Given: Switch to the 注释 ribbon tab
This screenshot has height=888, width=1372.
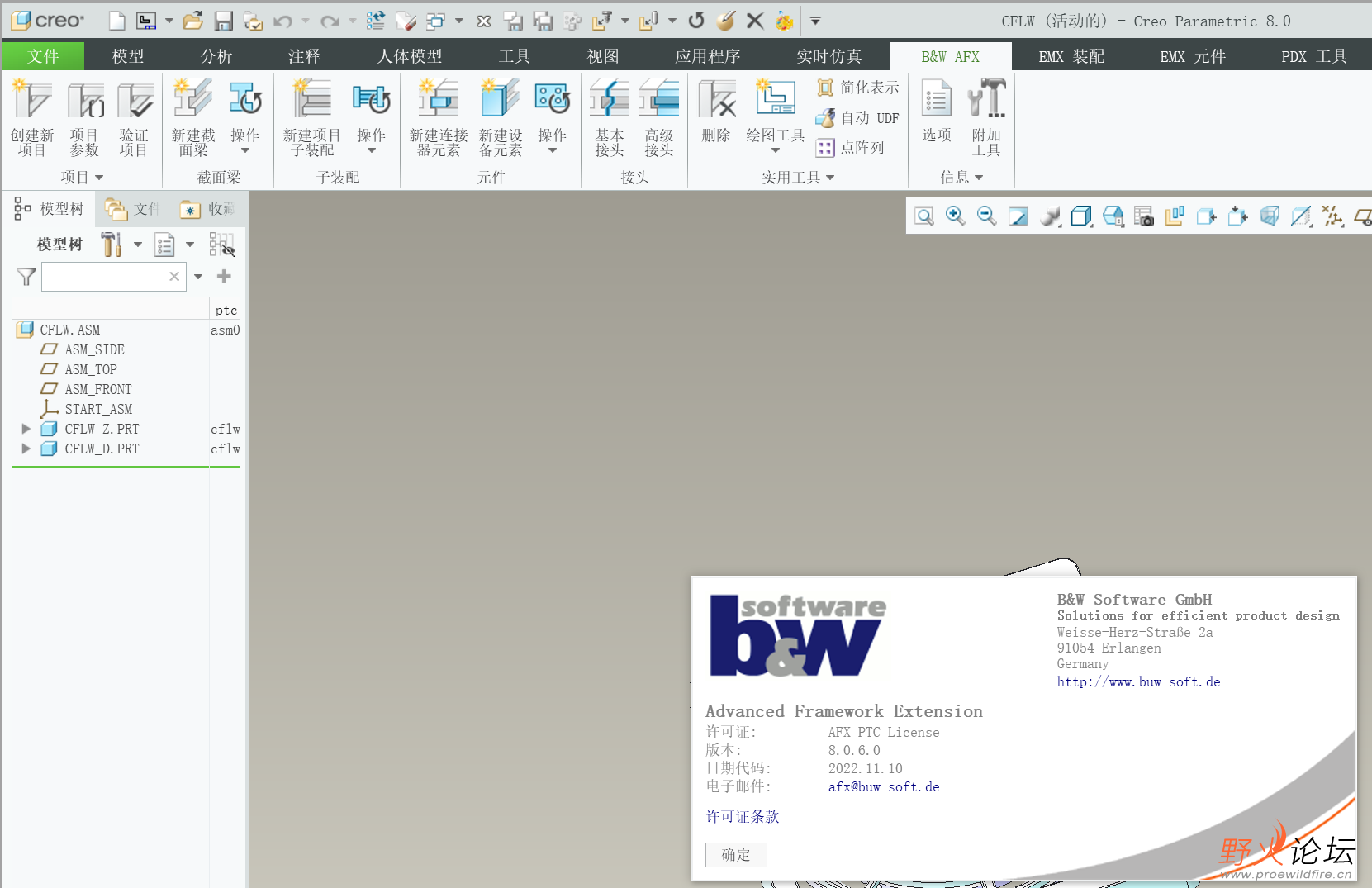Looking at the screenshot, I should coord(304,56).
